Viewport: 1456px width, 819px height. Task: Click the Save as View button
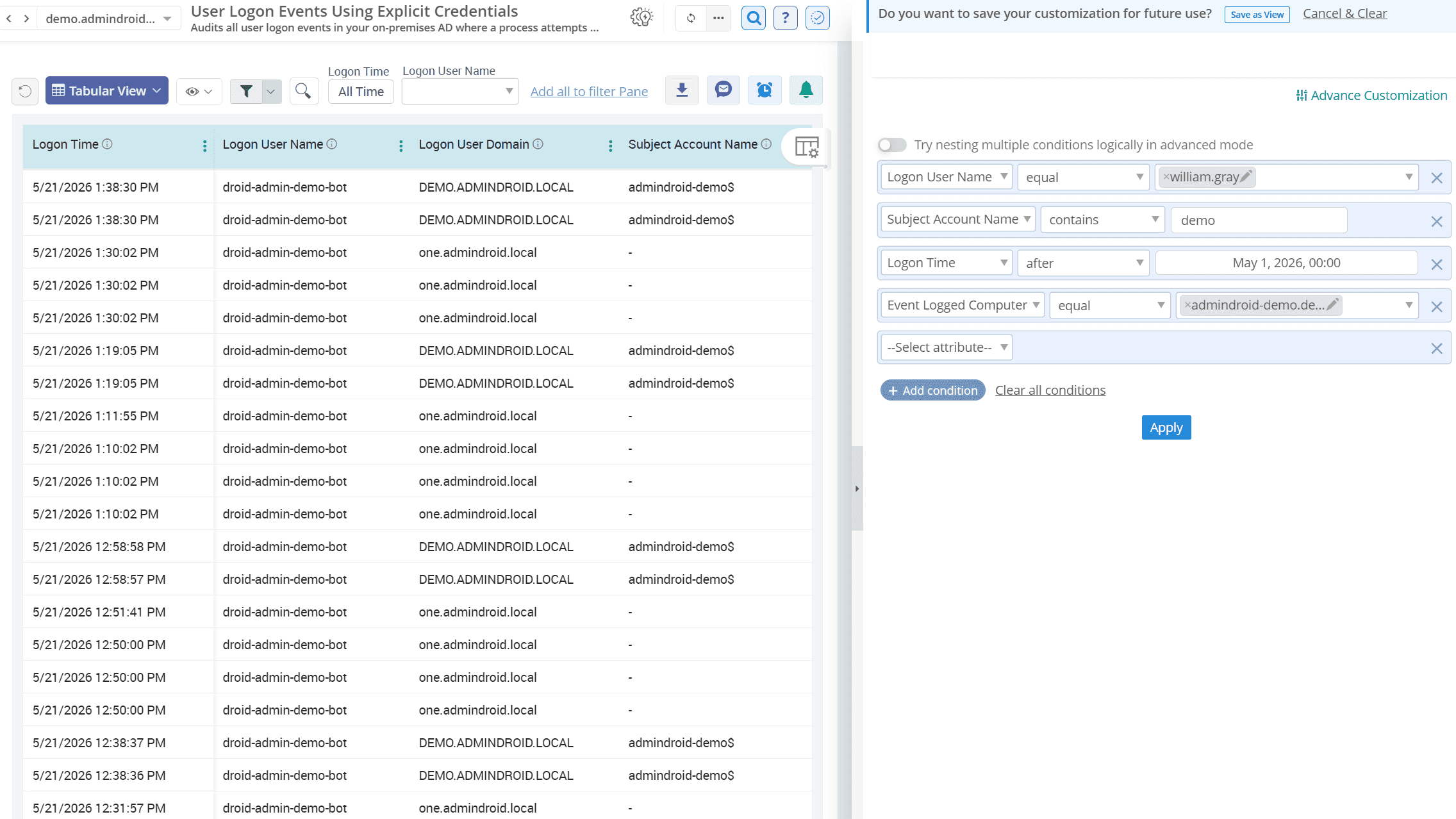pos(1257,14)
